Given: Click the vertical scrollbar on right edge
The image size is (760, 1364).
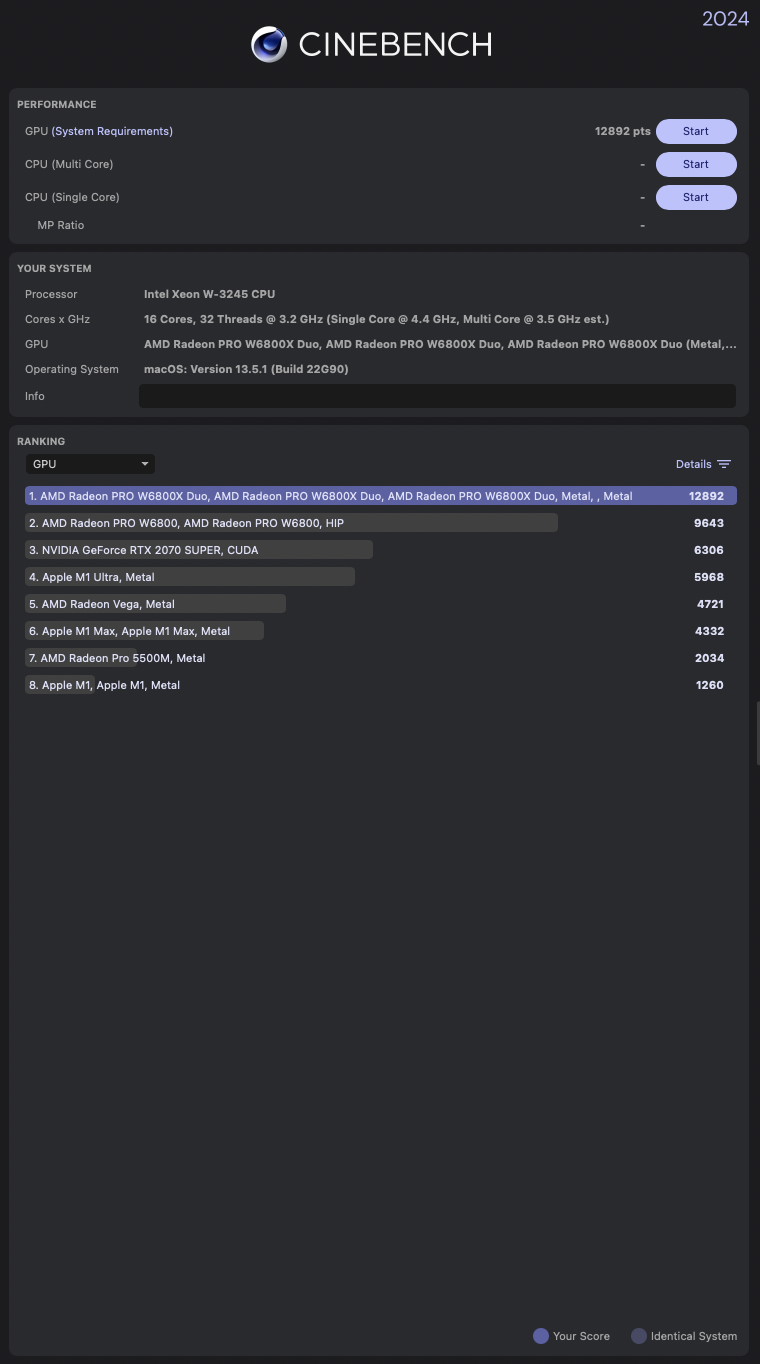Looking at the screenshot, I should click(757, 733).
